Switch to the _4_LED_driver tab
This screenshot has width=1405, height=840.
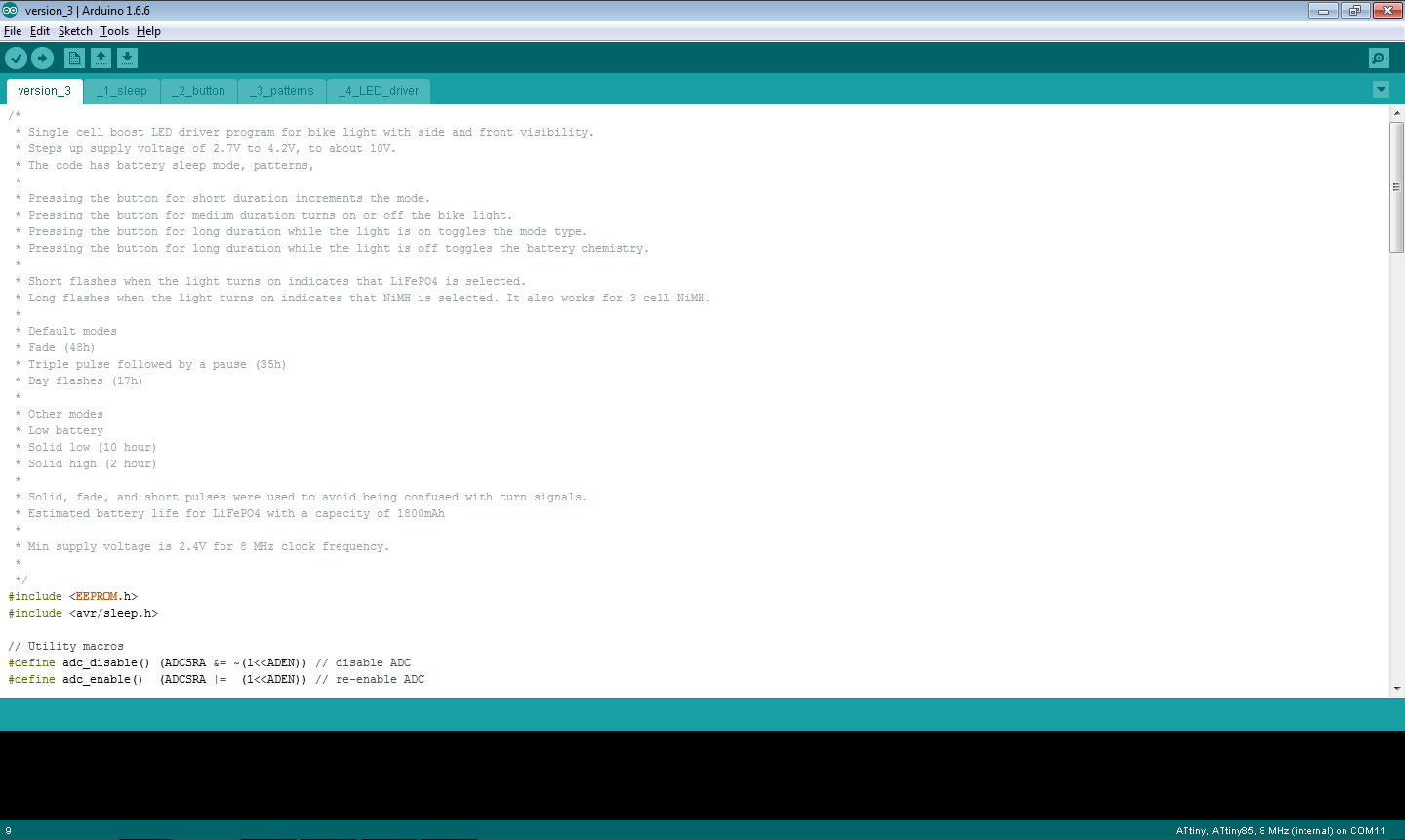click(379, 91)
